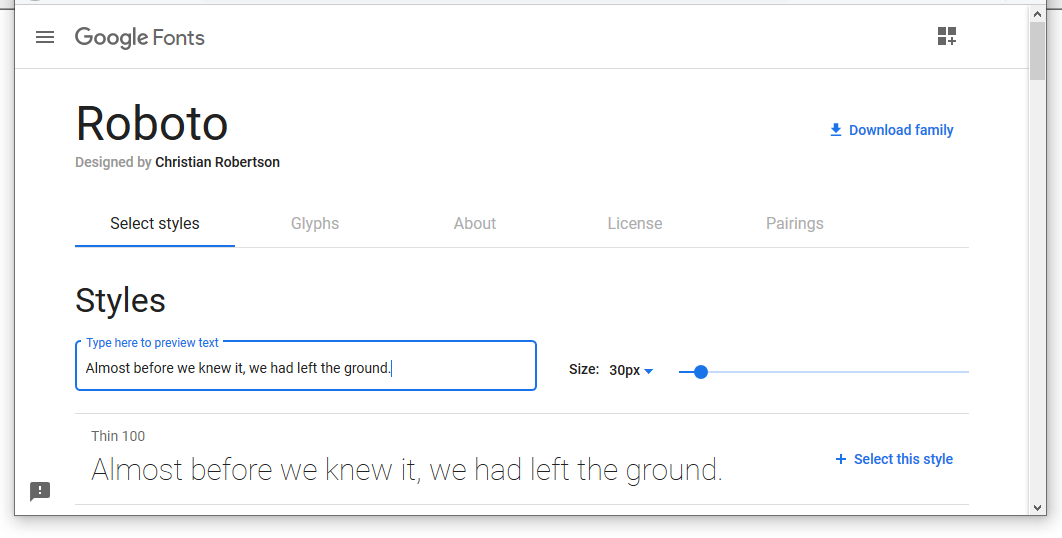
Task: Open the hamburger navigation menu
Action: click(x=45, y=38)
